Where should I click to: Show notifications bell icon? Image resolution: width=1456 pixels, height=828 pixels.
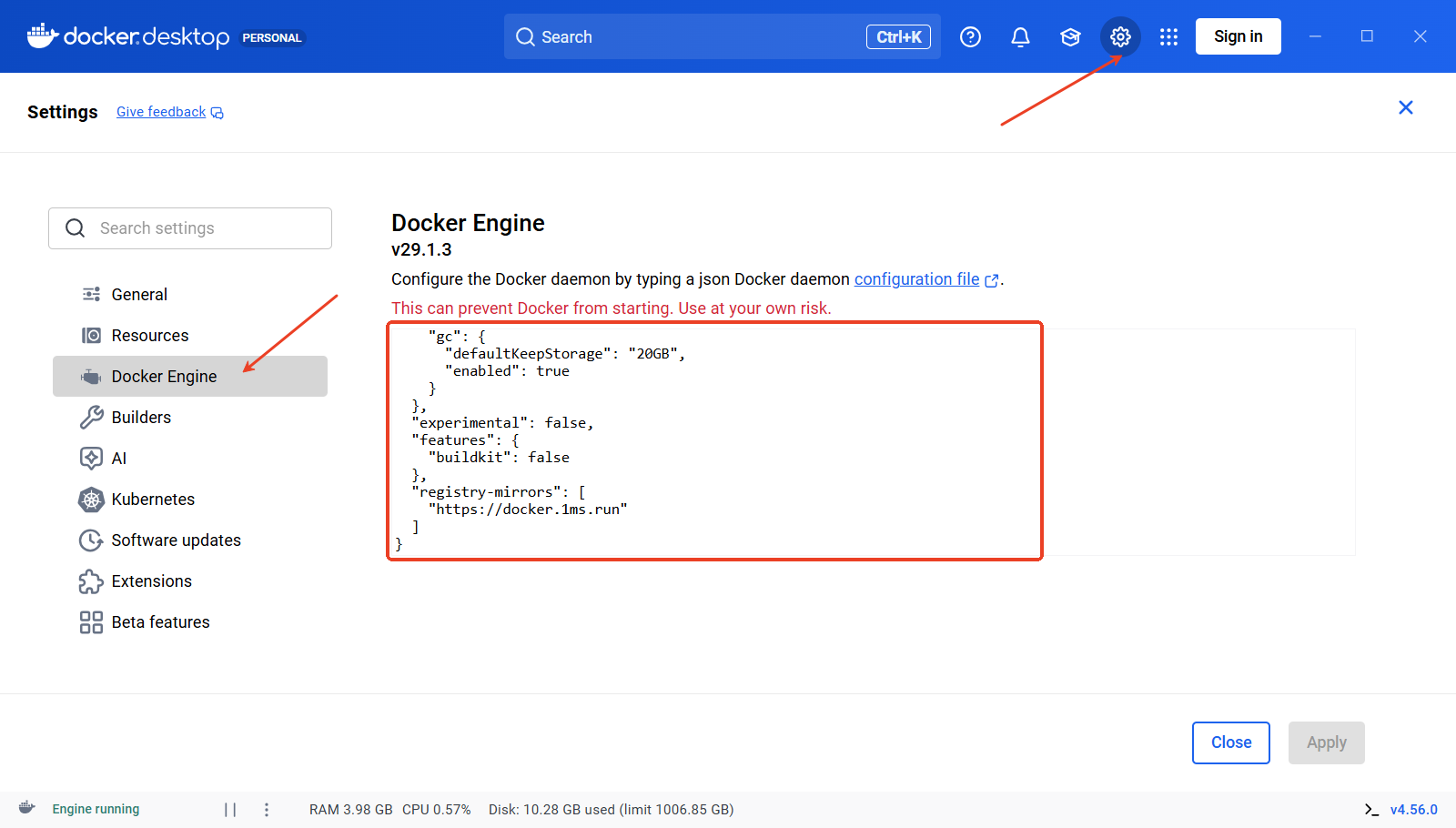point(1020,36)
